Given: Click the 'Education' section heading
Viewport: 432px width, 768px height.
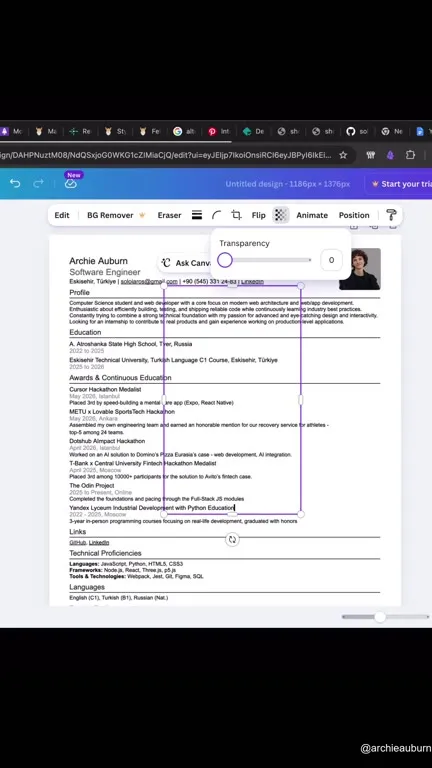Looking at the screenshot, I should click(85, 333).
